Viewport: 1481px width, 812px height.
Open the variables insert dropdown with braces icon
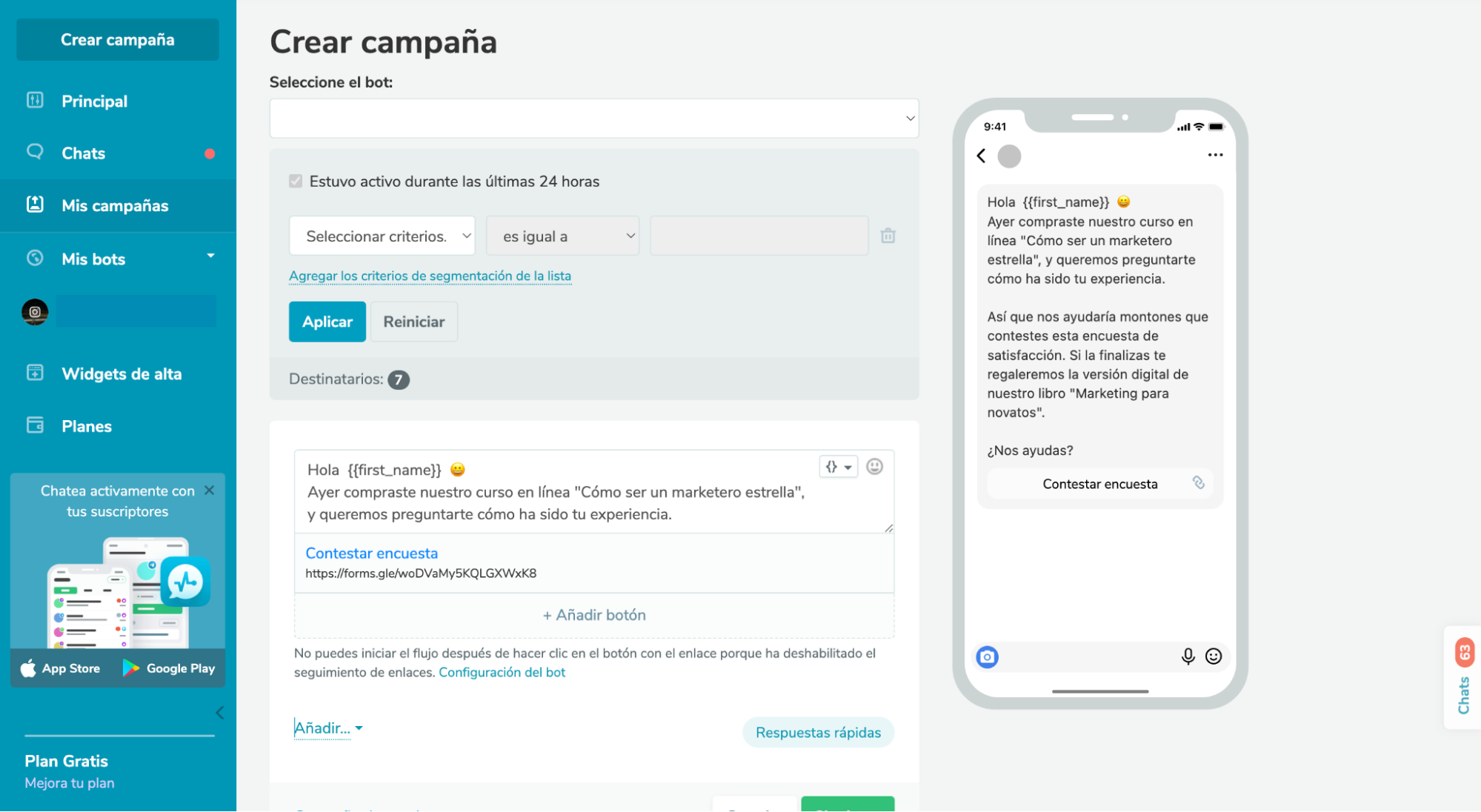838,467
